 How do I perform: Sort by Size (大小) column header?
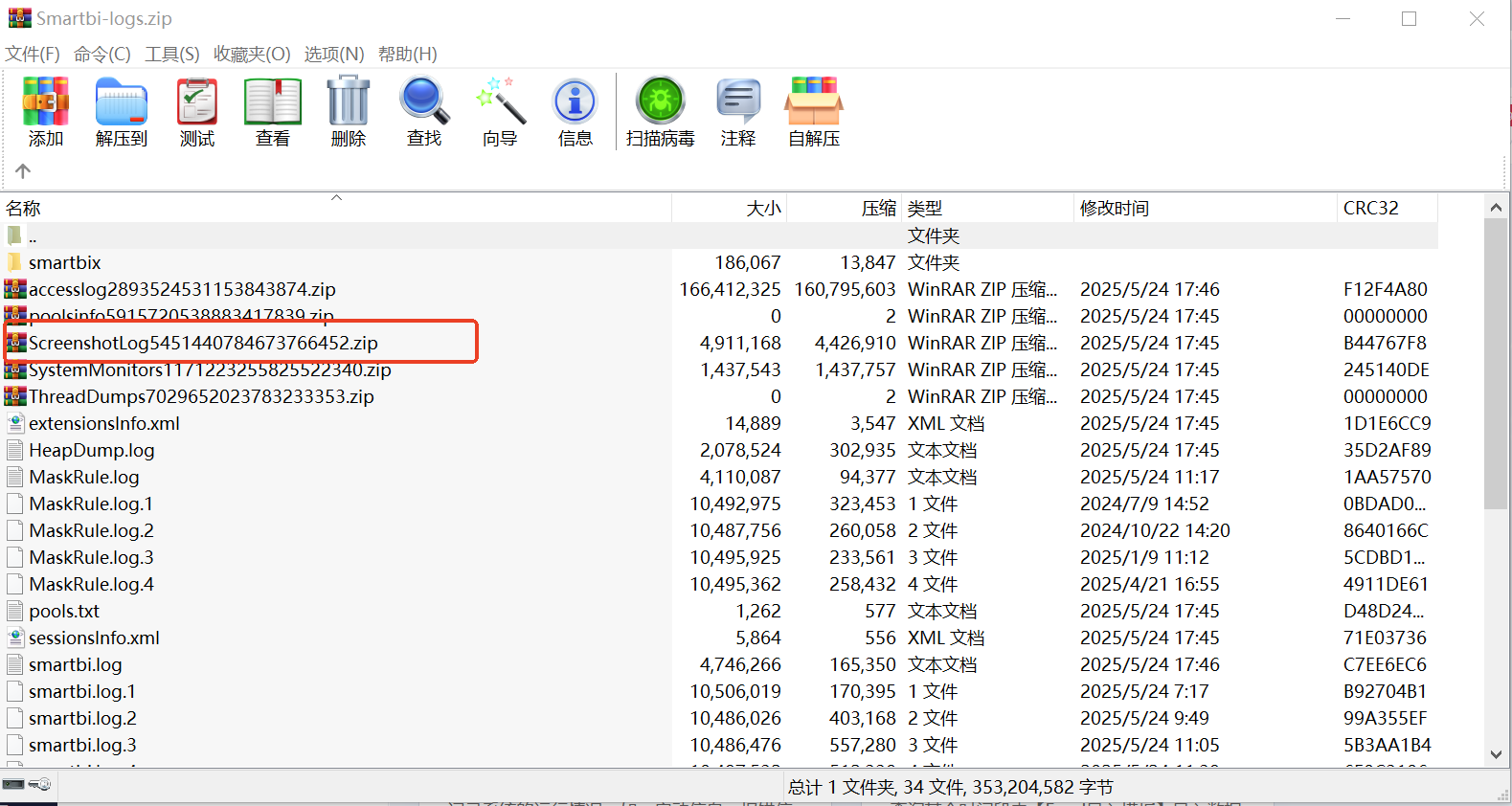pyautogui.click(x=730, y=208)
